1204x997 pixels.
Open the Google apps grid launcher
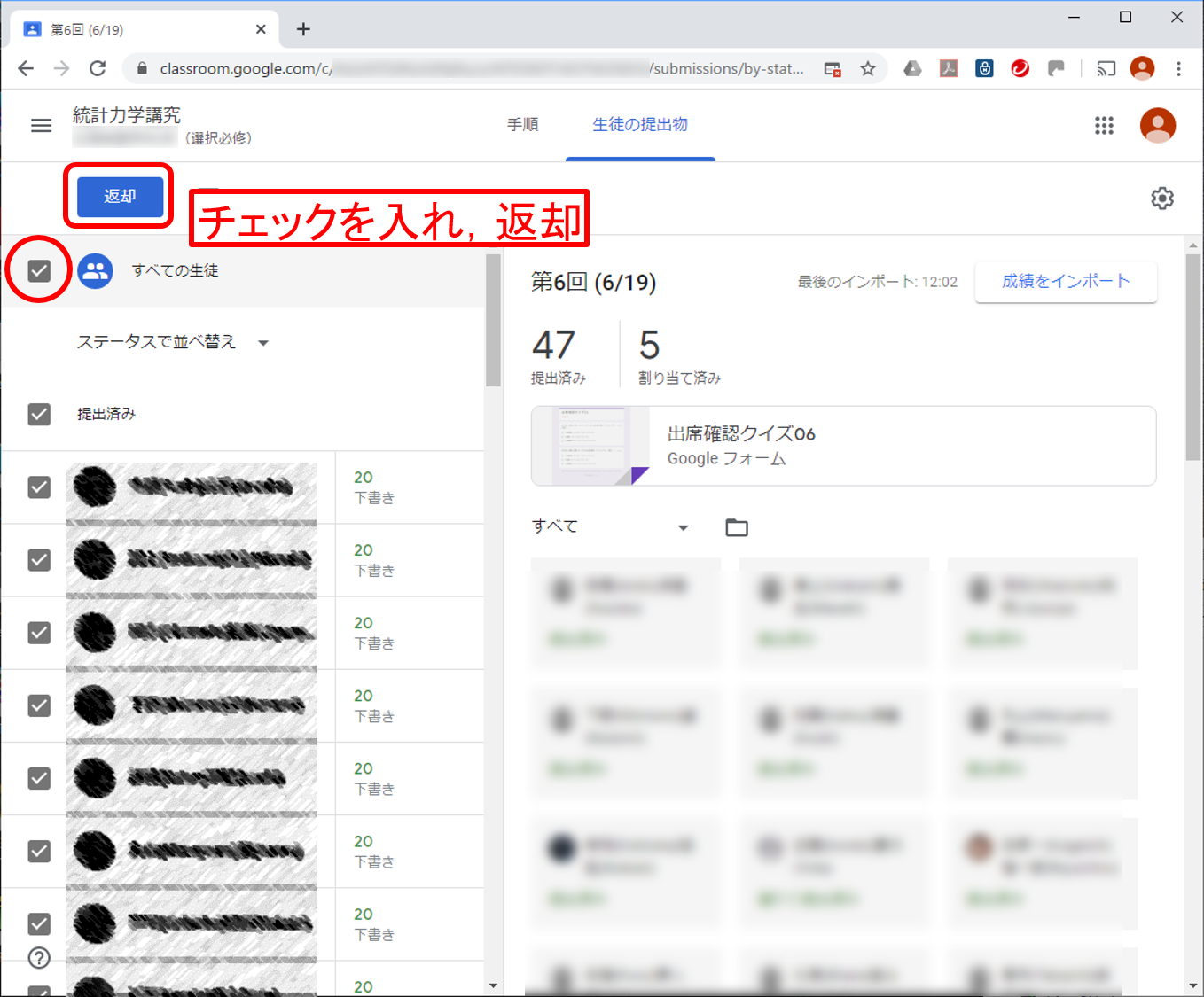point(1104,126)
